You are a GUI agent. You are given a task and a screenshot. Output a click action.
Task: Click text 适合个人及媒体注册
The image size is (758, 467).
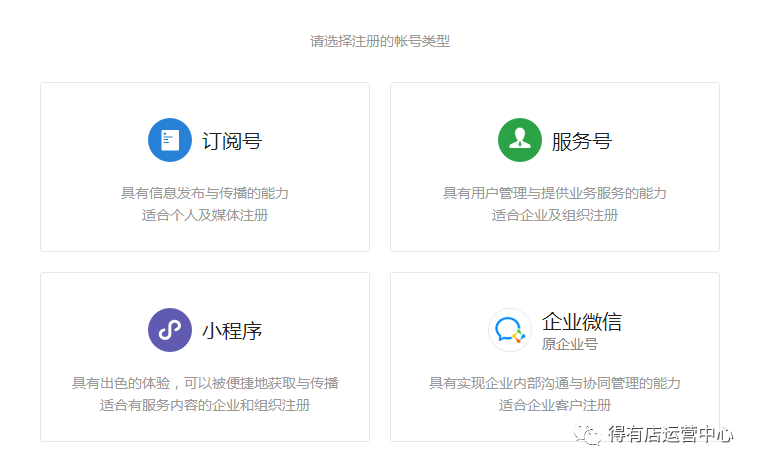point(205,215)
